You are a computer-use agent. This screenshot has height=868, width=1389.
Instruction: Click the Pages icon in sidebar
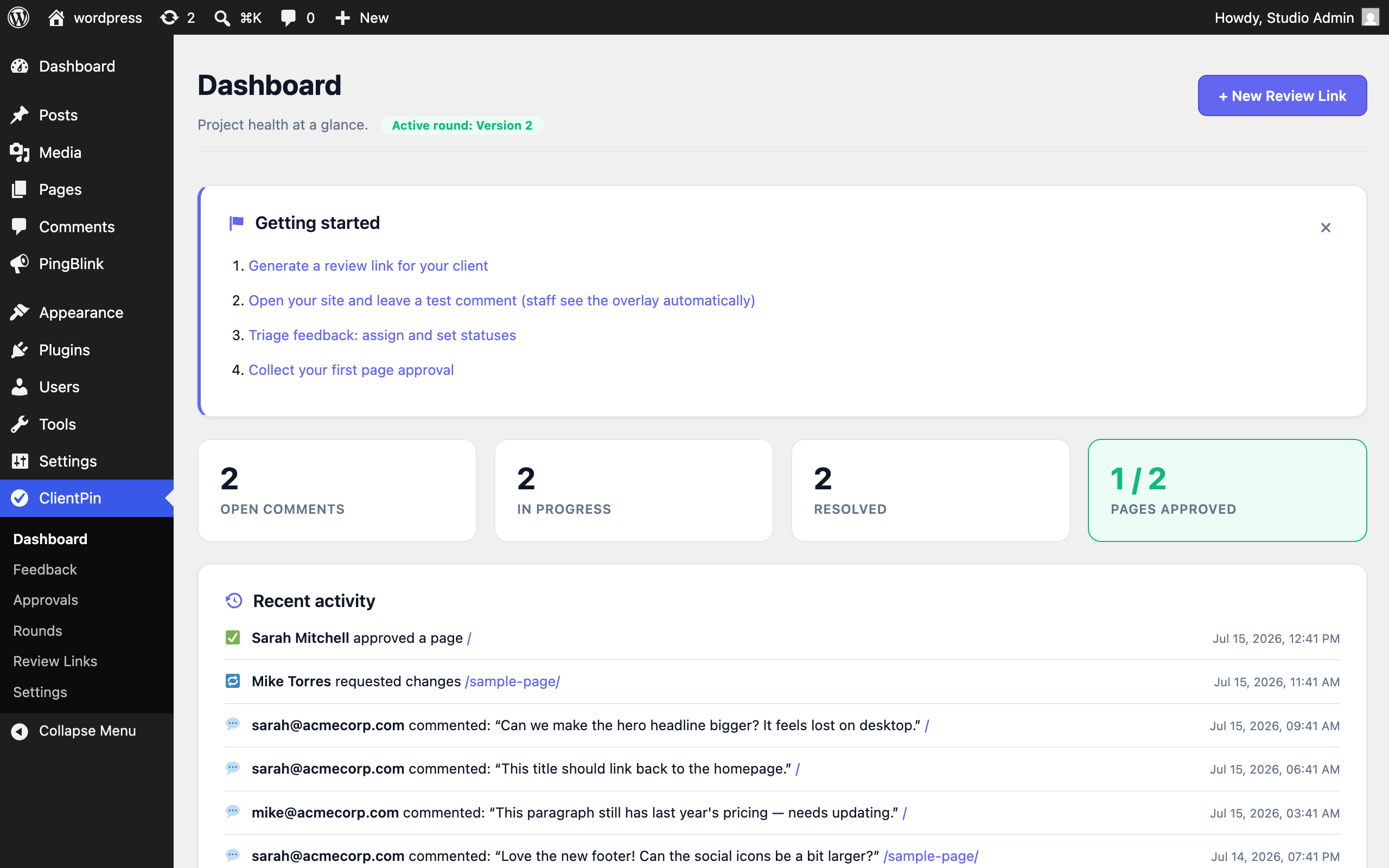(20, 189)
